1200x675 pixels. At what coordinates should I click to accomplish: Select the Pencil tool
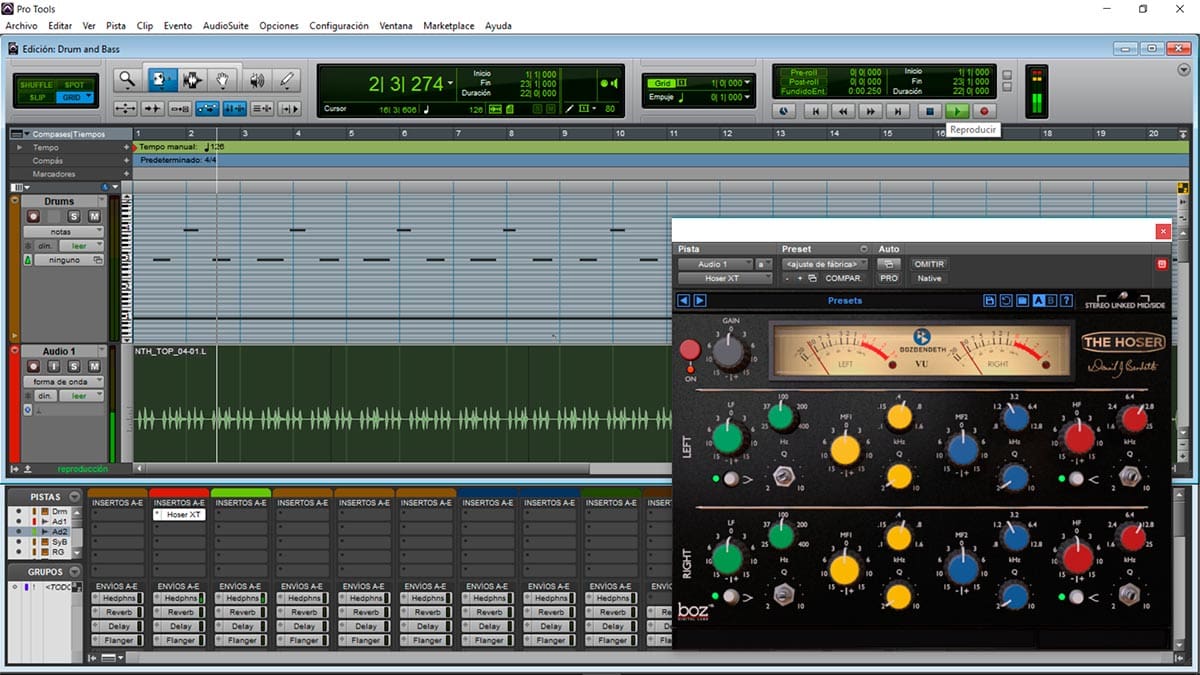288,80
